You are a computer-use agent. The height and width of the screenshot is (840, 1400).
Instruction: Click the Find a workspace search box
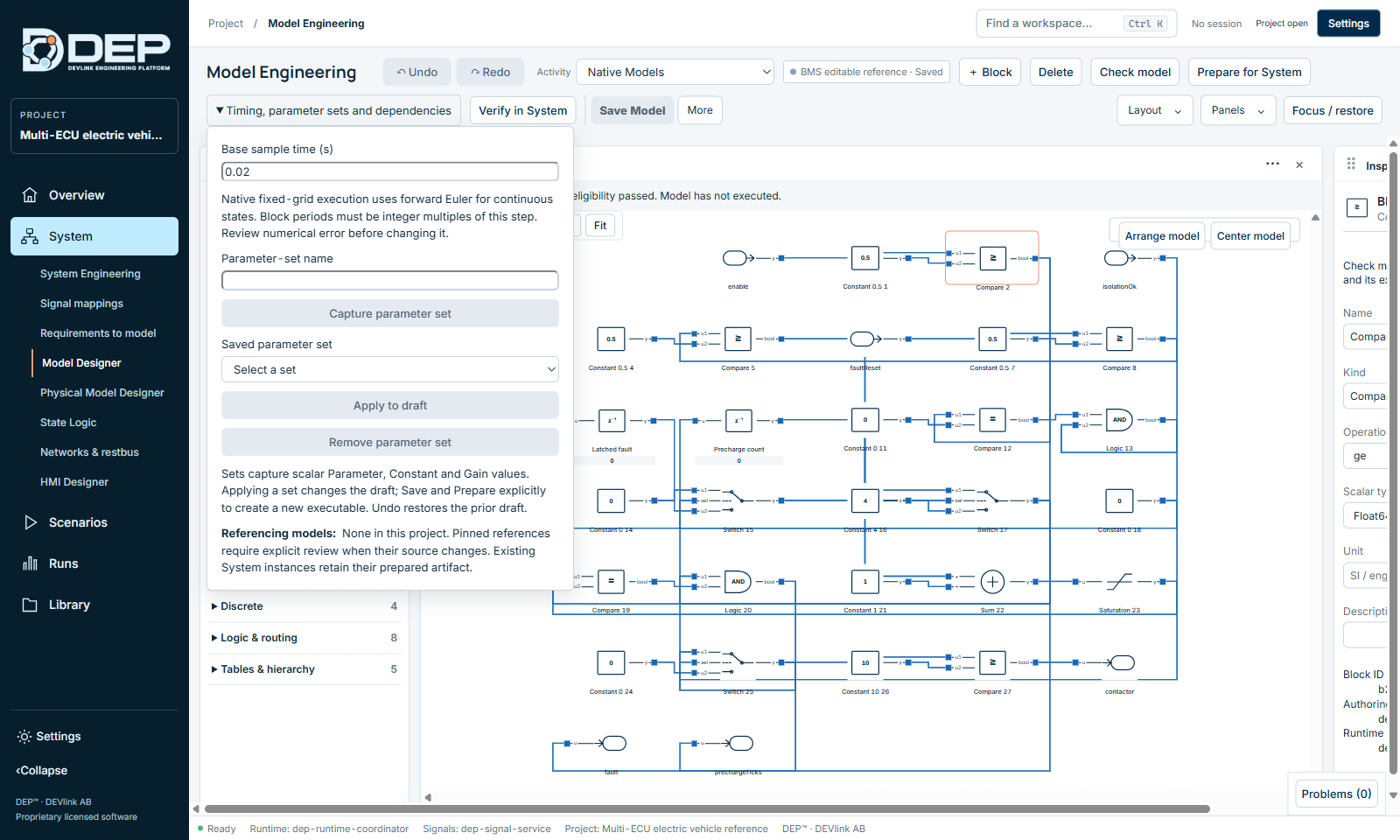click(1076, 24)
